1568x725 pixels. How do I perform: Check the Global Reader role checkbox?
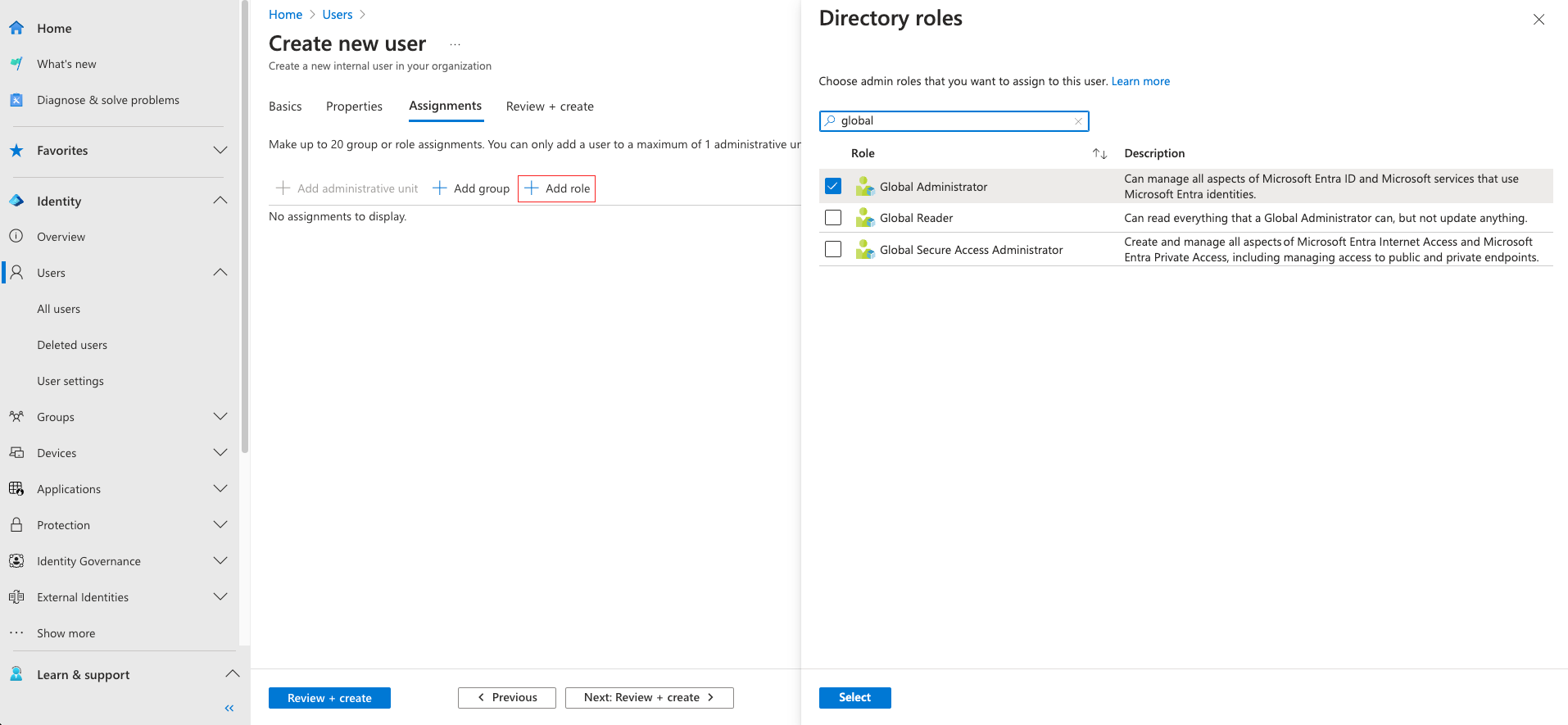[x=833, y=218]
